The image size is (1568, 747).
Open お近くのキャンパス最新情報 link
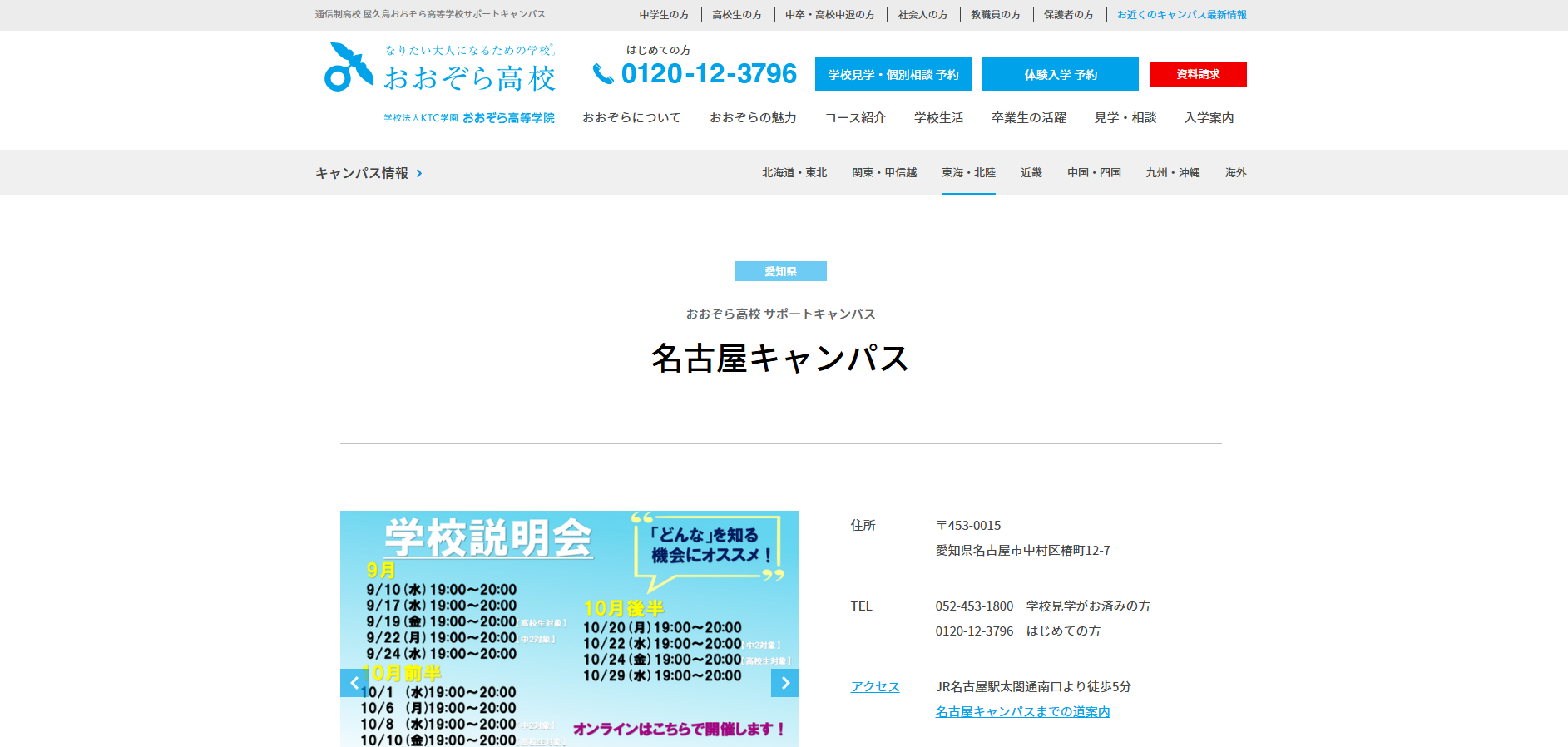1181,14
